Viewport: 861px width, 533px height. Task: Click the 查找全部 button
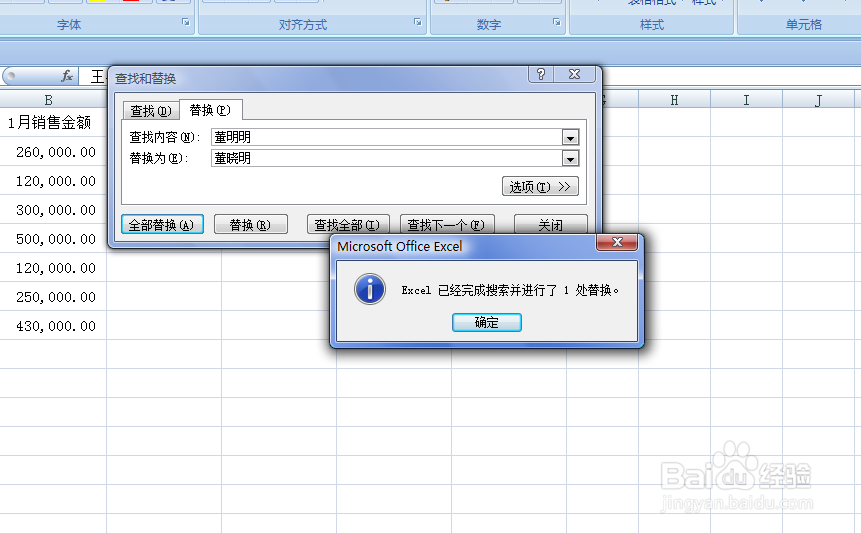coord(348,225)
